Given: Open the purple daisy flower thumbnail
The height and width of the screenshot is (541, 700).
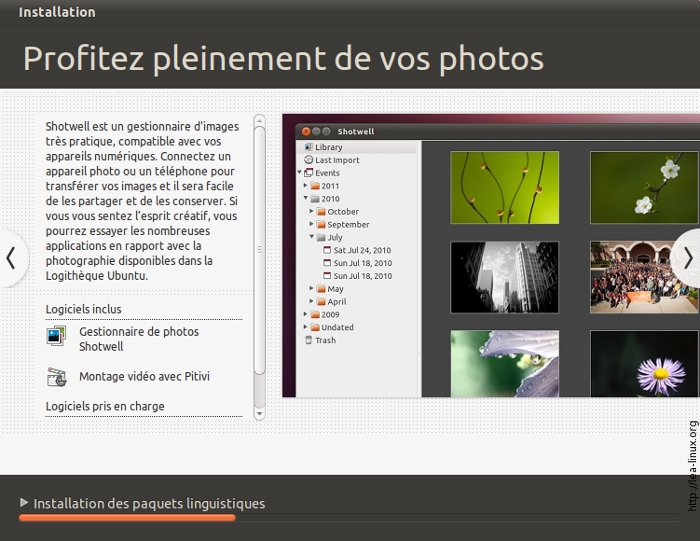Looking at the screenshot, I should (x=643, y=364).
